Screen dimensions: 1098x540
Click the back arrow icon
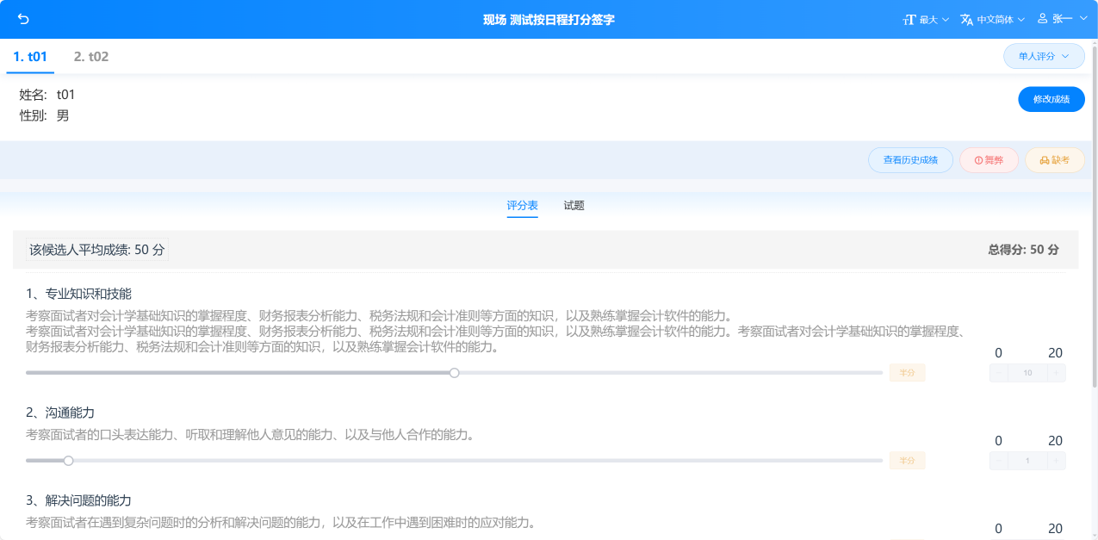[23, 19]
